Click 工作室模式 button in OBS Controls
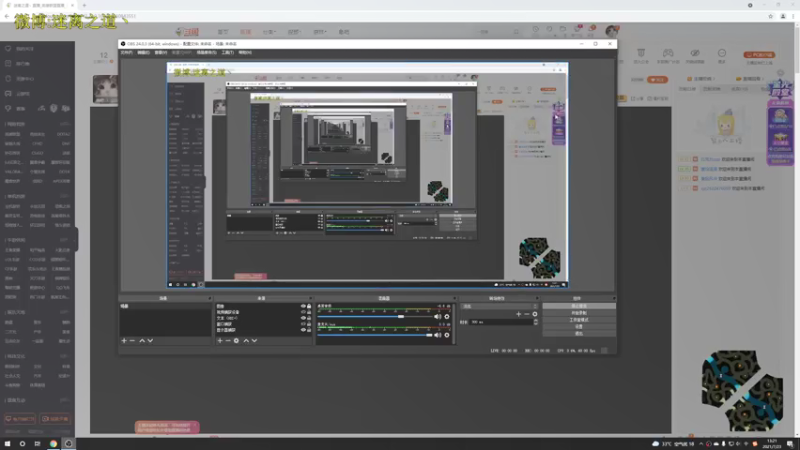800x450 pixels. click(579, 320)
